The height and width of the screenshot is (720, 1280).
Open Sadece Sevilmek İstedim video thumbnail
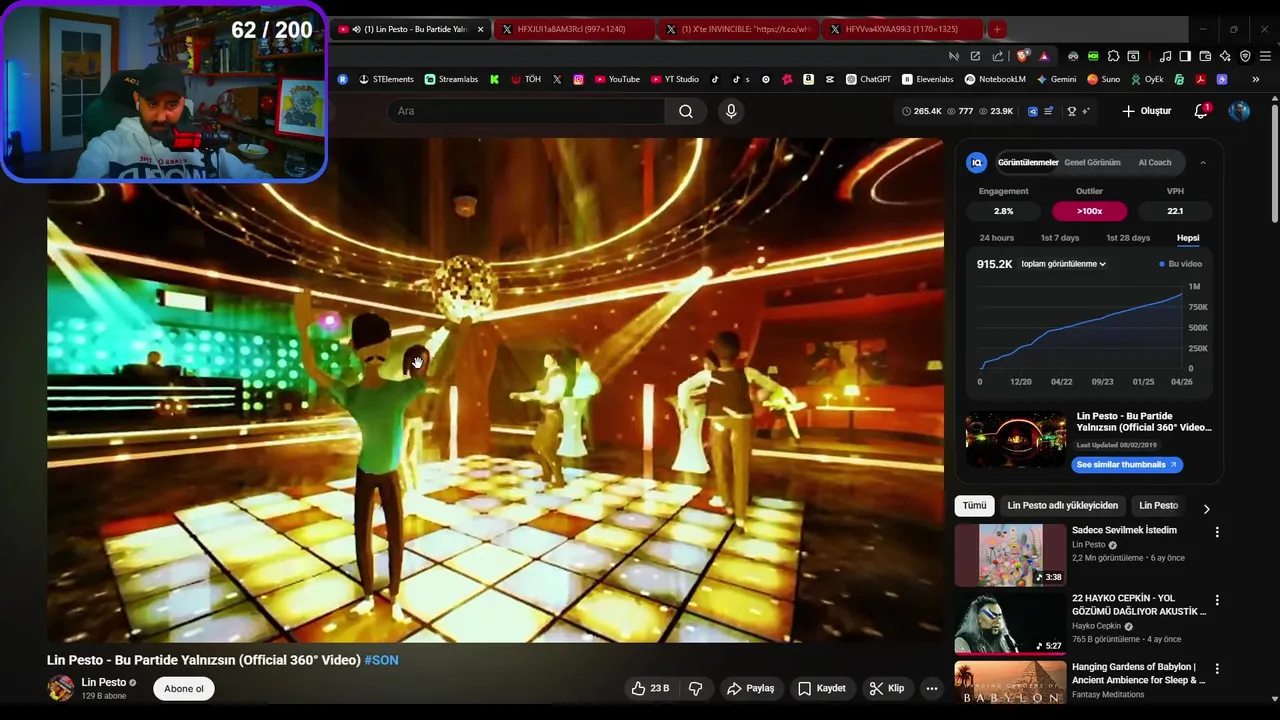click(1010, 555)
